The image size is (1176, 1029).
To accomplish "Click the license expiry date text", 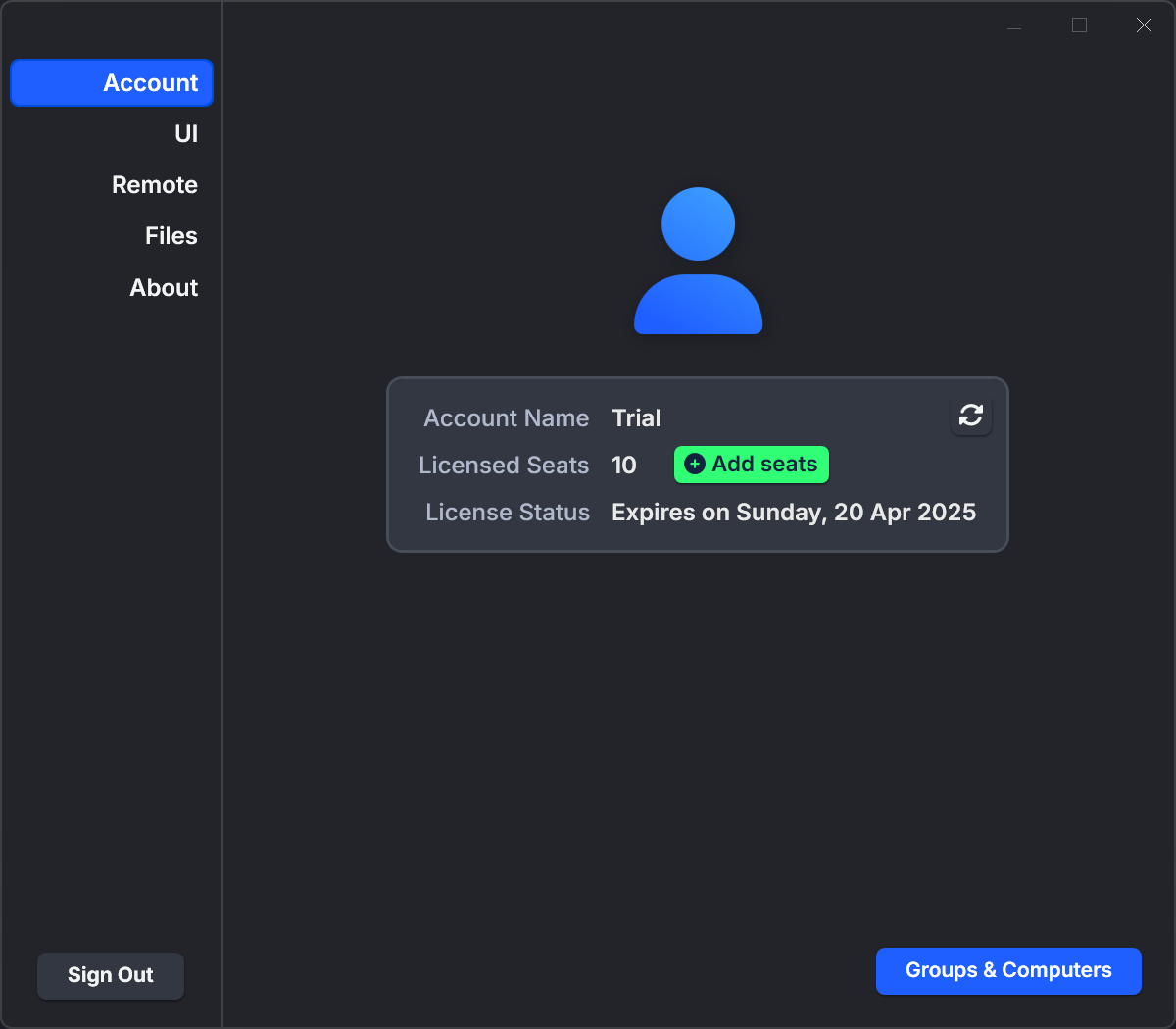I will point(794,513).
